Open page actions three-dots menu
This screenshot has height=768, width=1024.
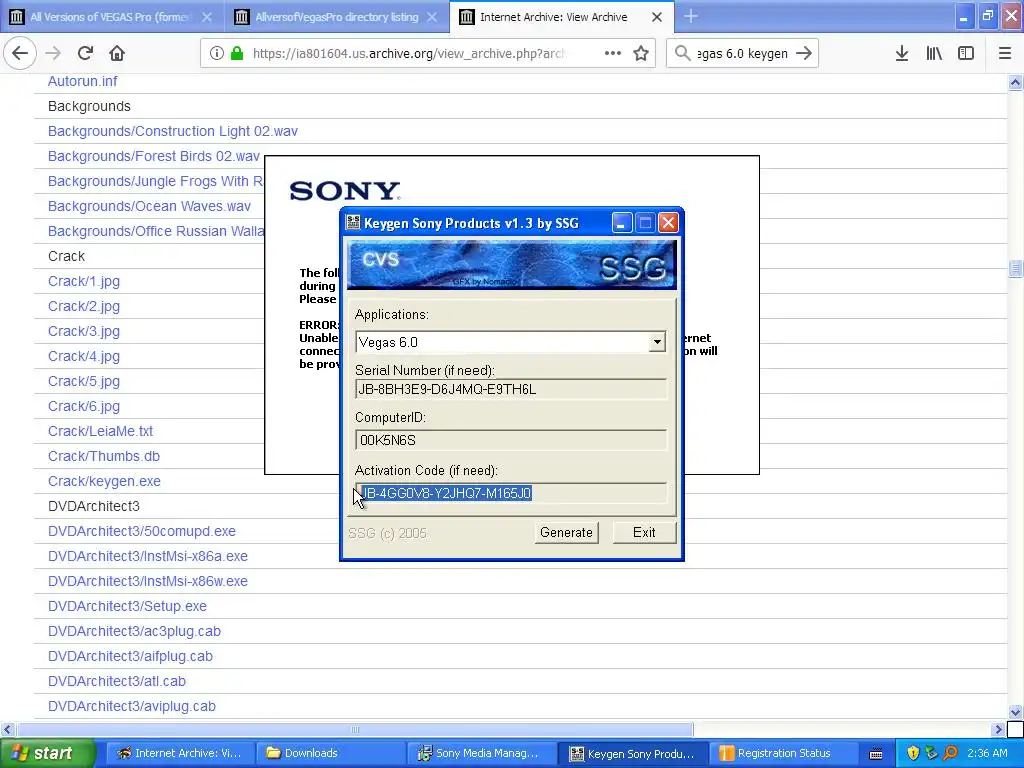click(x=613, y=54)
